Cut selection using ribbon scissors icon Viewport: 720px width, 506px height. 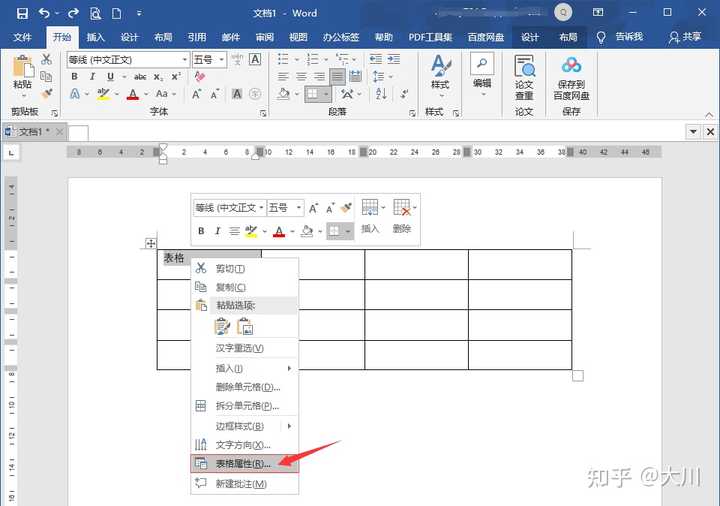click(46, 59)
